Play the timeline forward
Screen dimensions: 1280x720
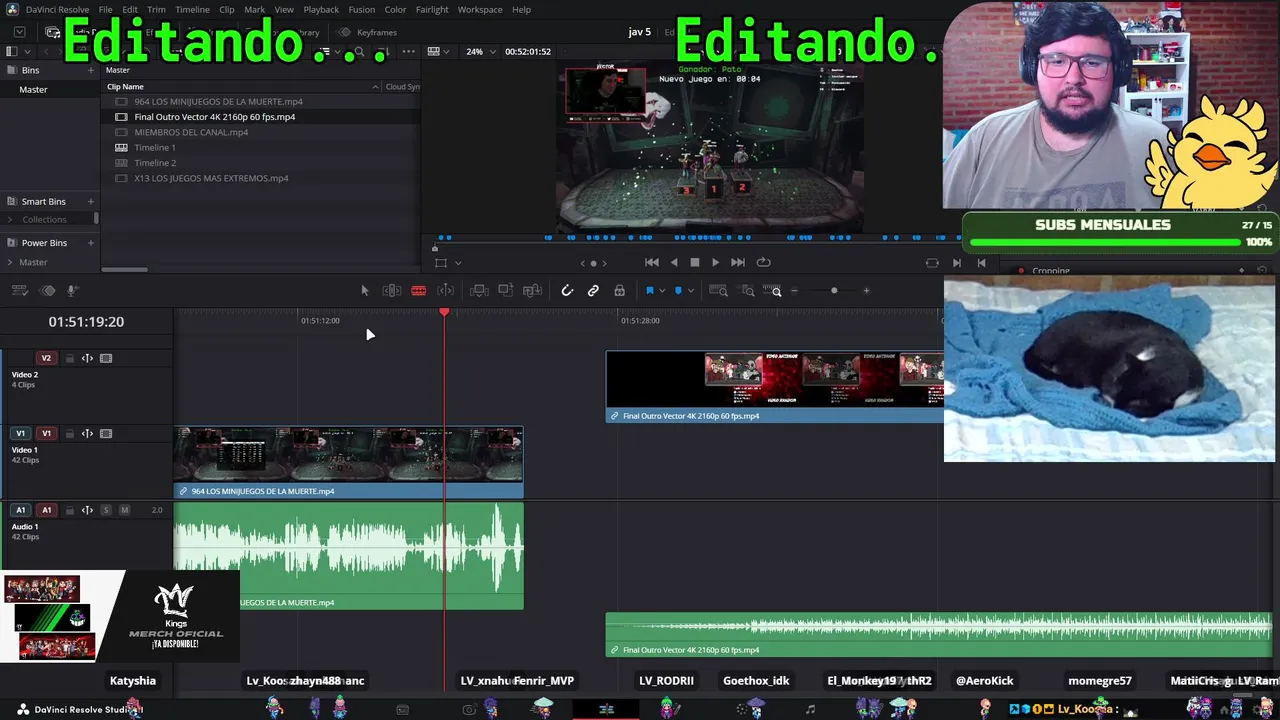pos(715,262)
